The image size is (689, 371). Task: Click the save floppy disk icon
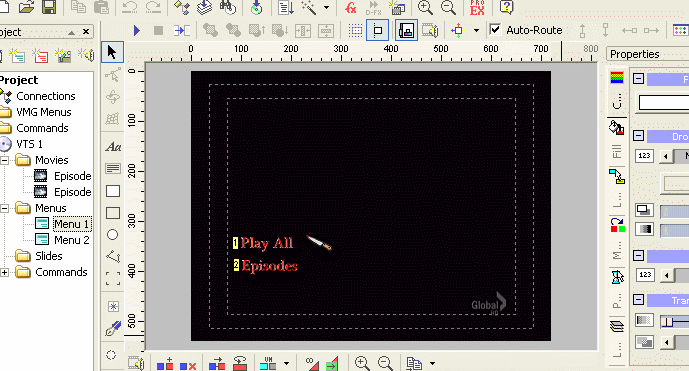click(x=49, y=7)
